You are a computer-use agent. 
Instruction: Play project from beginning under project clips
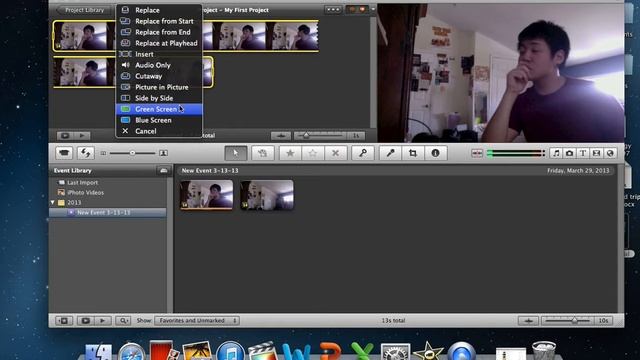[x=82, y=136]
